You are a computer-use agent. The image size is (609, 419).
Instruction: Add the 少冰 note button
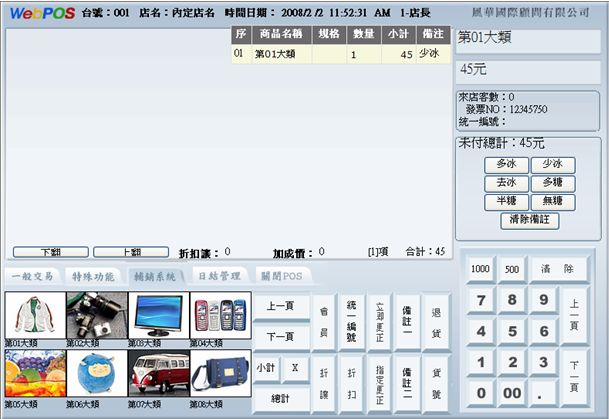coord(553,165)
